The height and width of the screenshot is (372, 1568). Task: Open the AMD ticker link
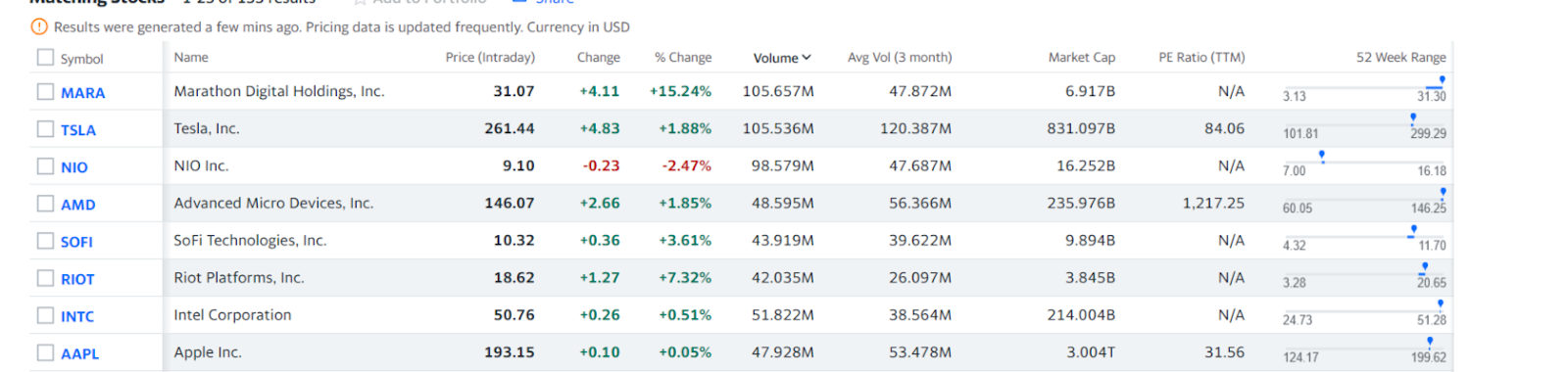(78, 205)
